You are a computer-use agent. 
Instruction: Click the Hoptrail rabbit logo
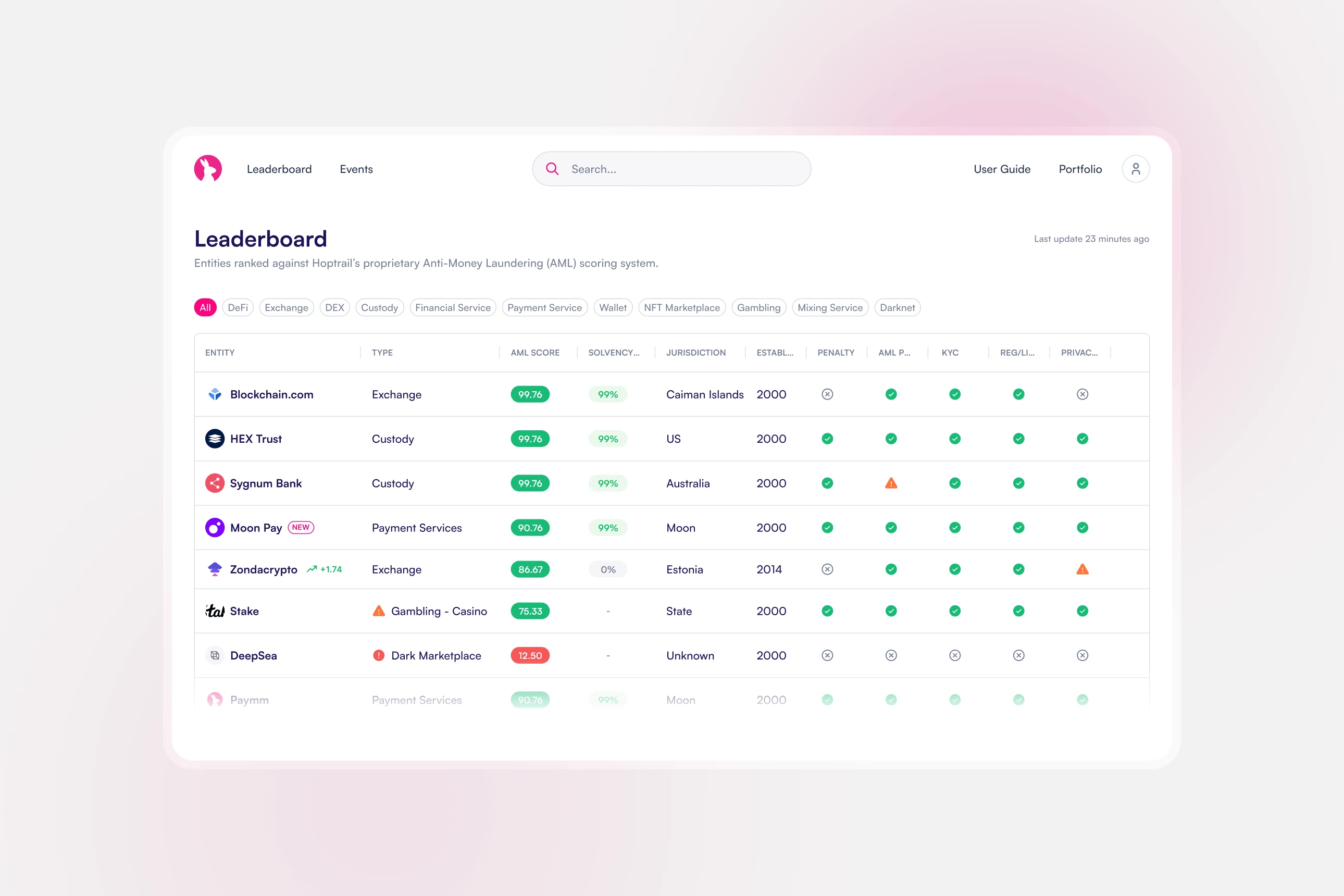pos(208,169)
